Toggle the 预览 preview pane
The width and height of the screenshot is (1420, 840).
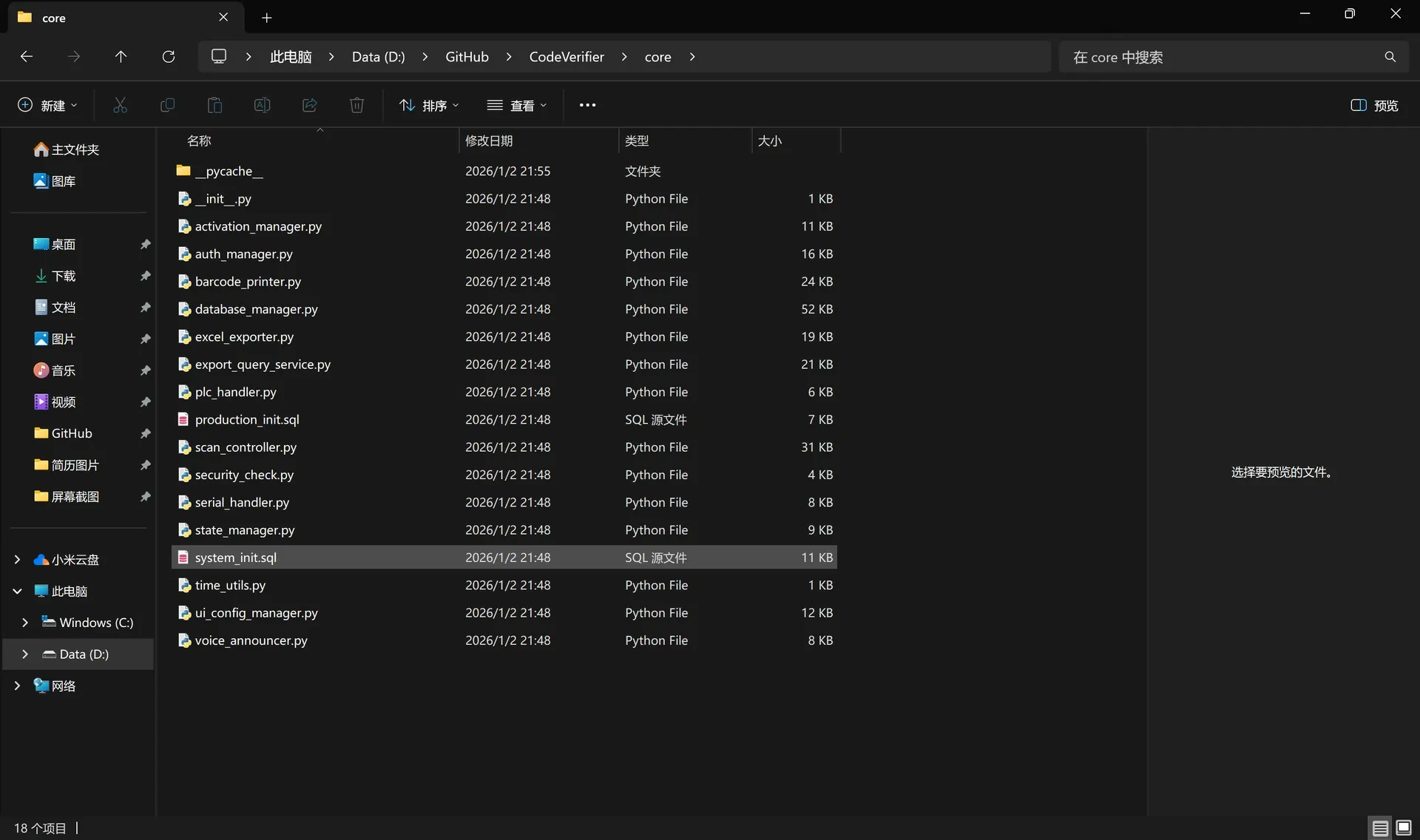[x=1374, y=105]
